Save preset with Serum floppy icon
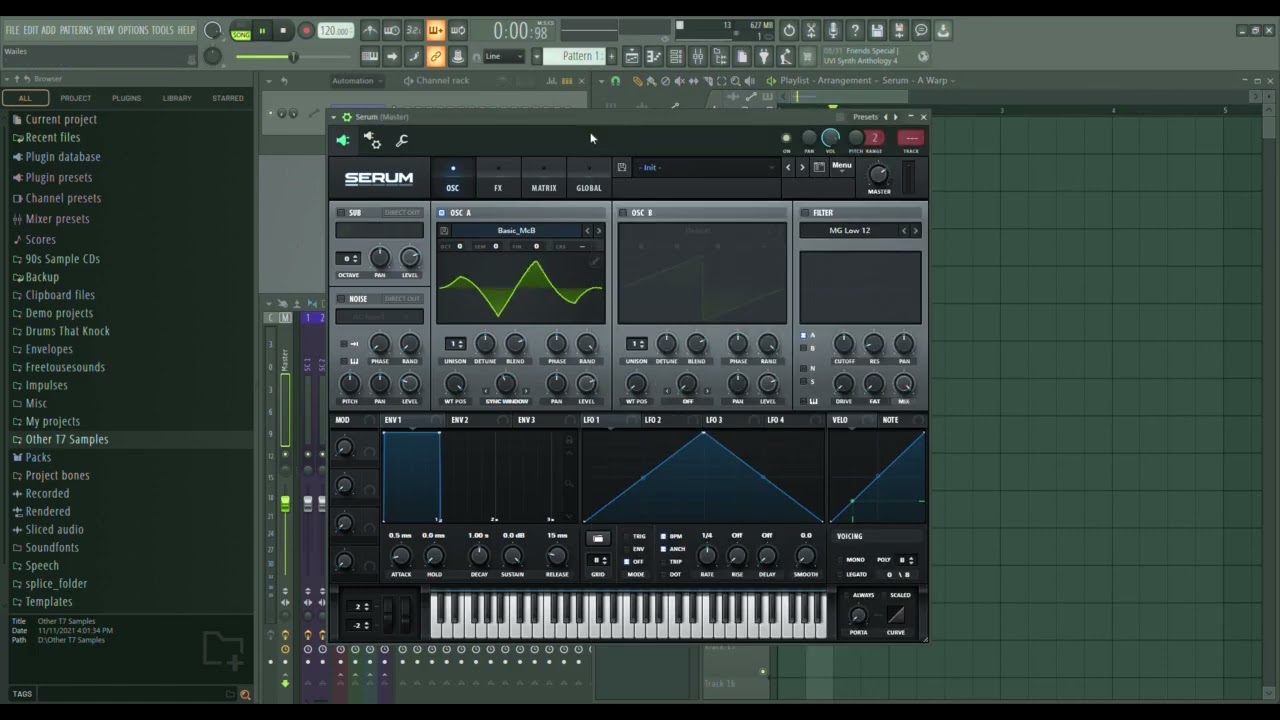 pos(622,168)
